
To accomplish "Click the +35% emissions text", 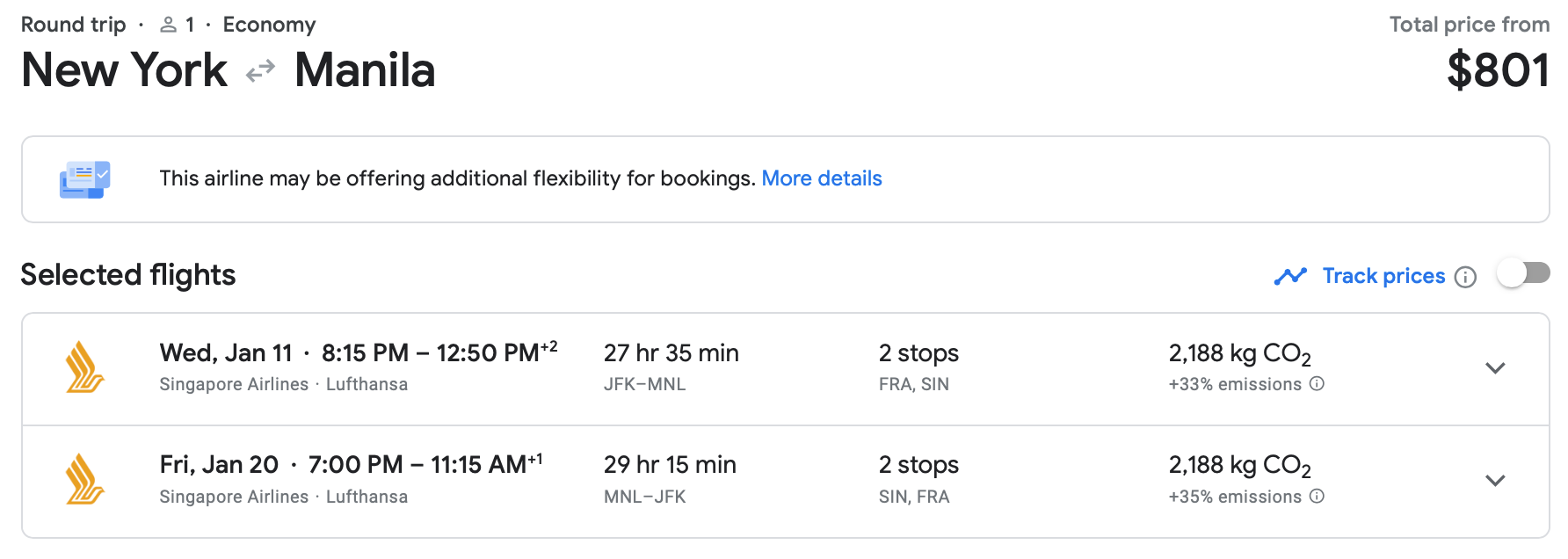I will pos(1235,497).
